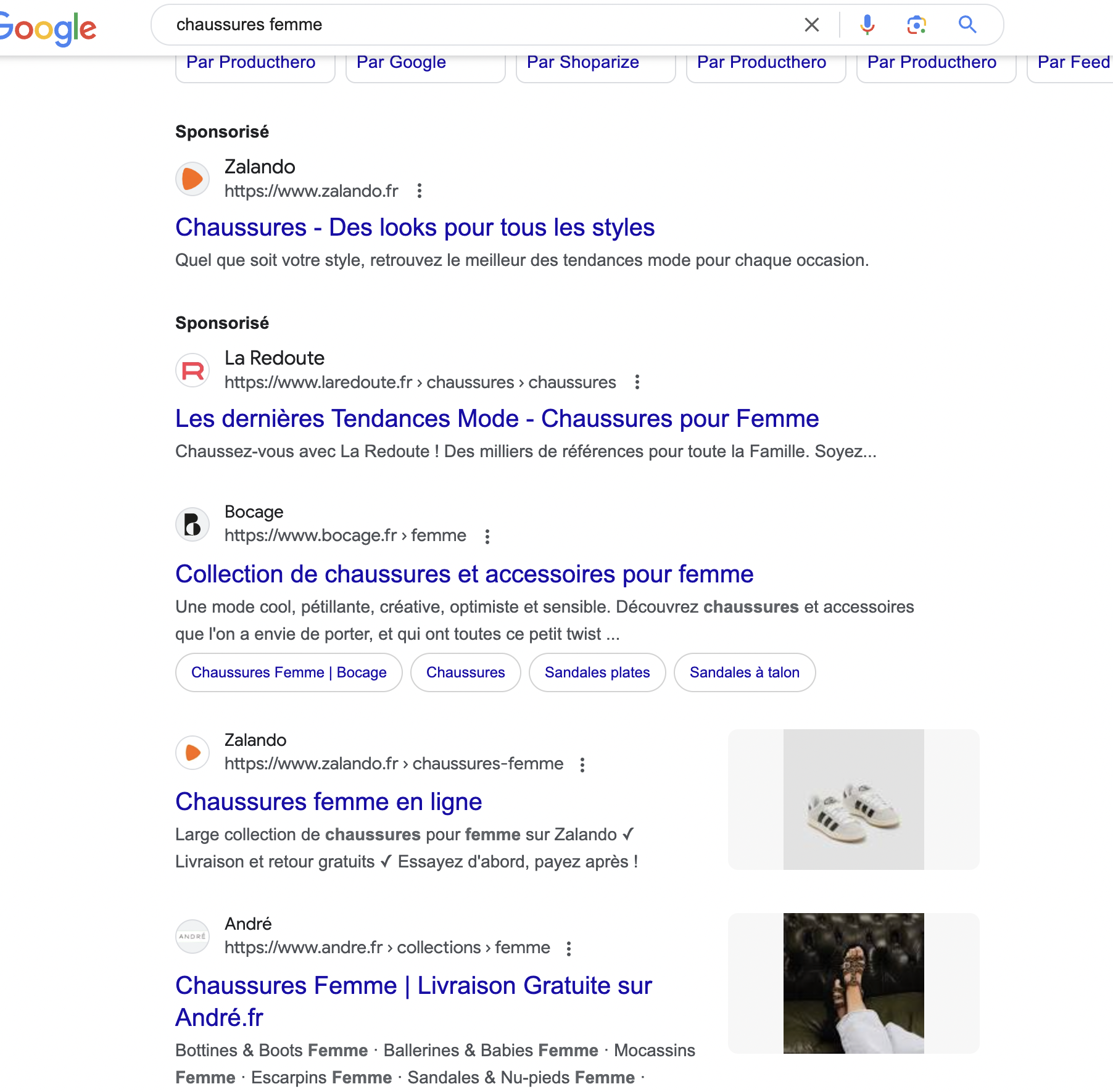1113x1092 pixels.
Task: Click the organic Zalando result favicon
Action: pyautogui.click(x=193, y=753)
